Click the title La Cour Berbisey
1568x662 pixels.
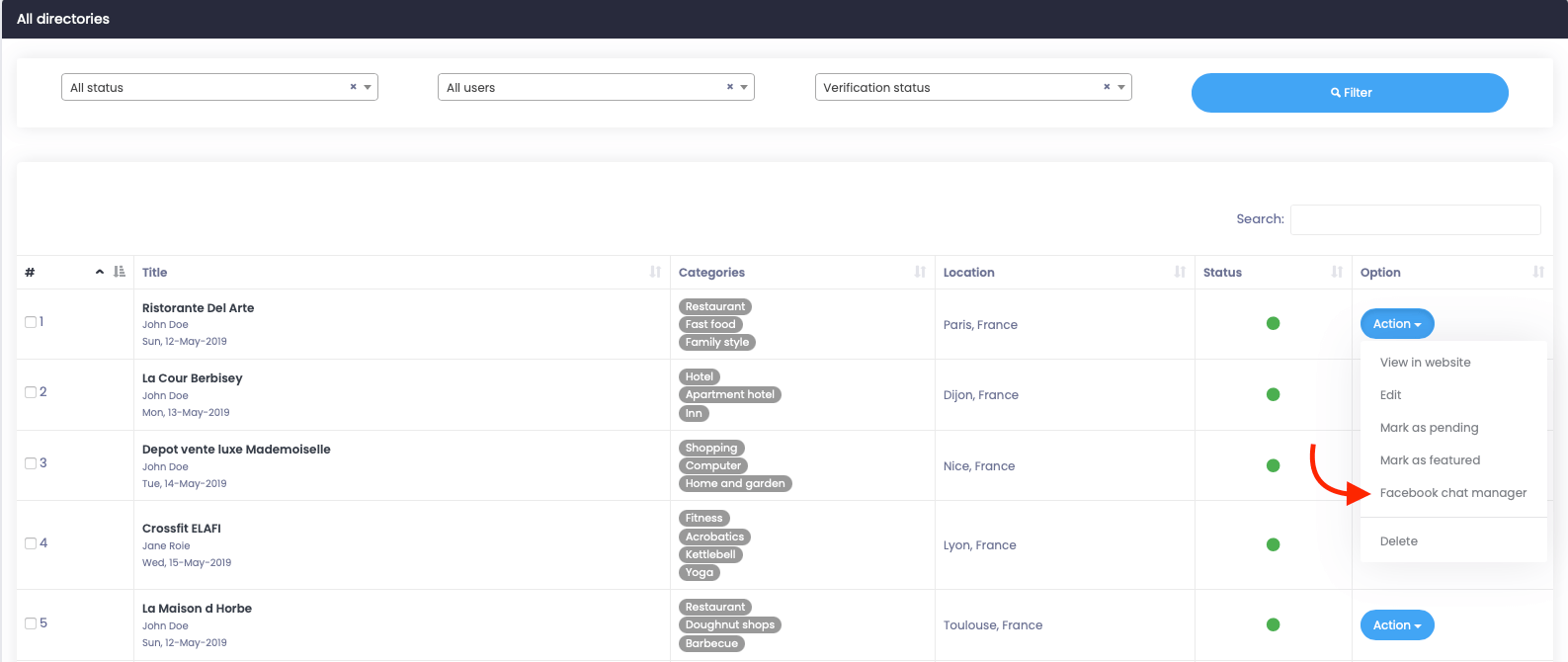click(192, 377)
